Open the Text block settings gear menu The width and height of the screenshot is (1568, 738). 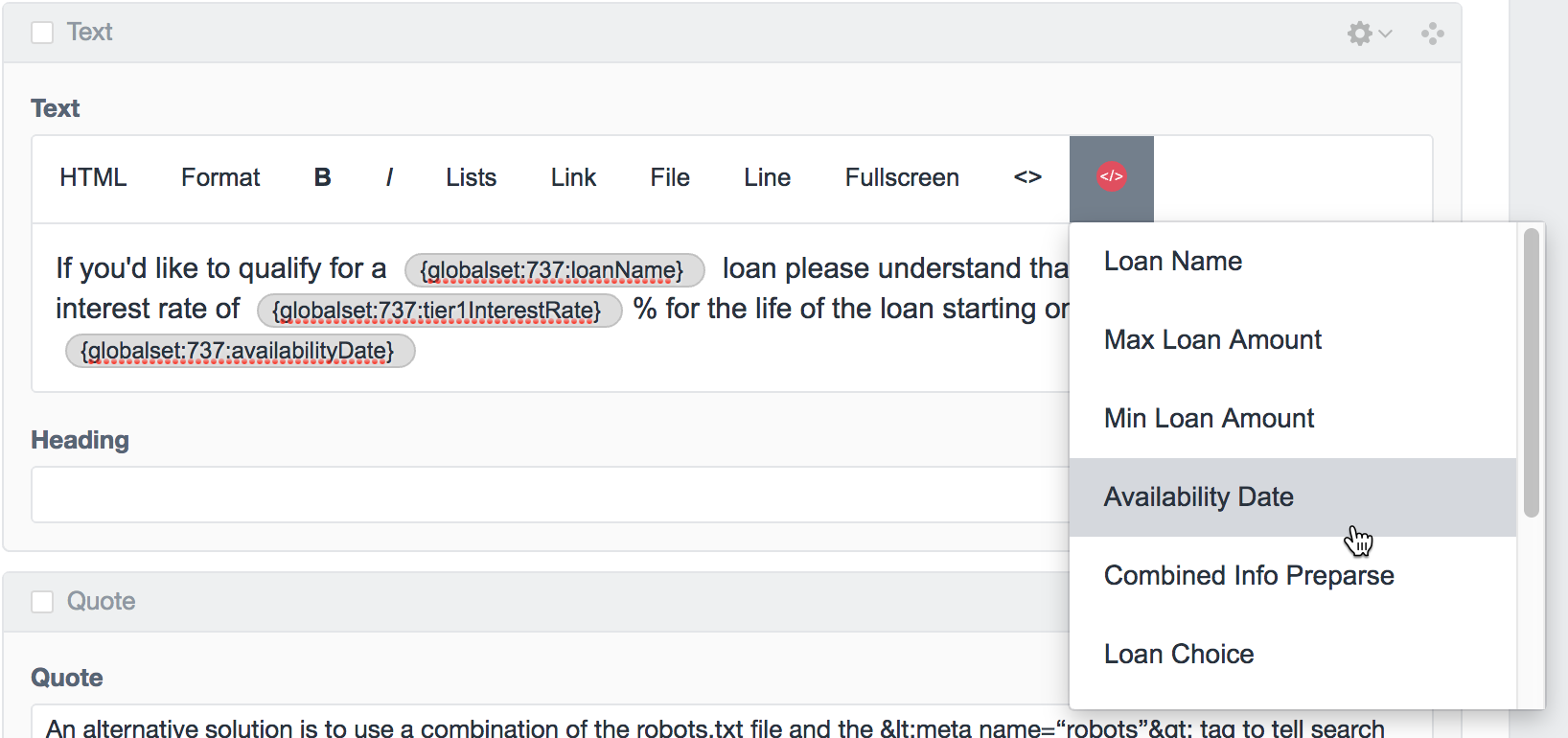point(1369,34)
